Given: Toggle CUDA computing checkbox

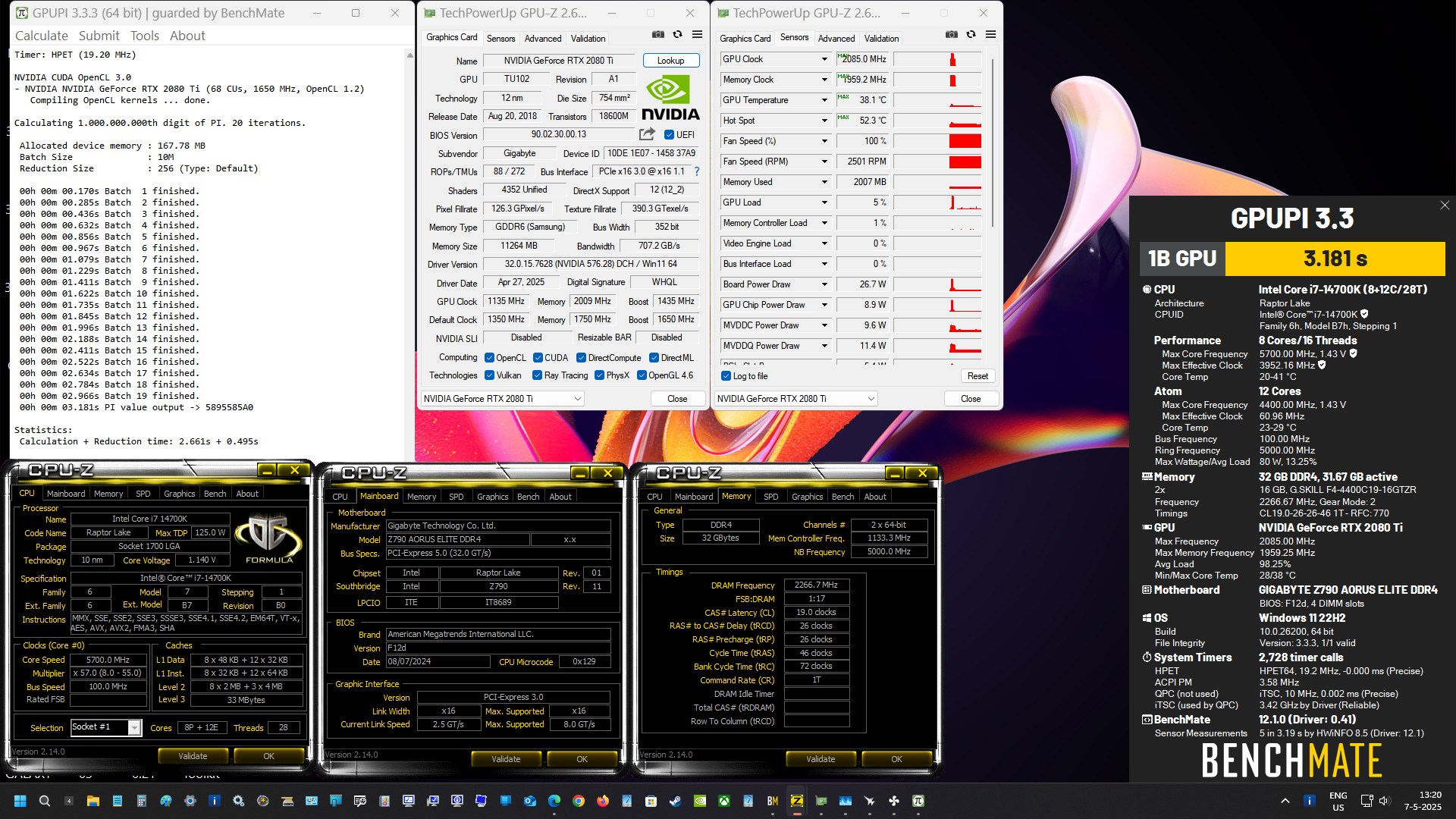Looking at the screenshot, I should click(x=538, y=358).
